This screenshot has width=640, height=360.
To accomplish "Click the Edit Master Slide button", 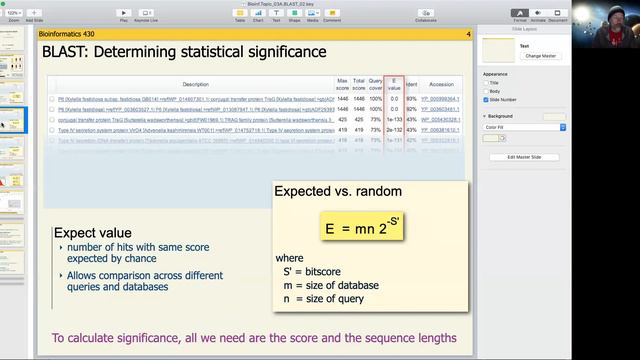I will (x=524, y=157).
